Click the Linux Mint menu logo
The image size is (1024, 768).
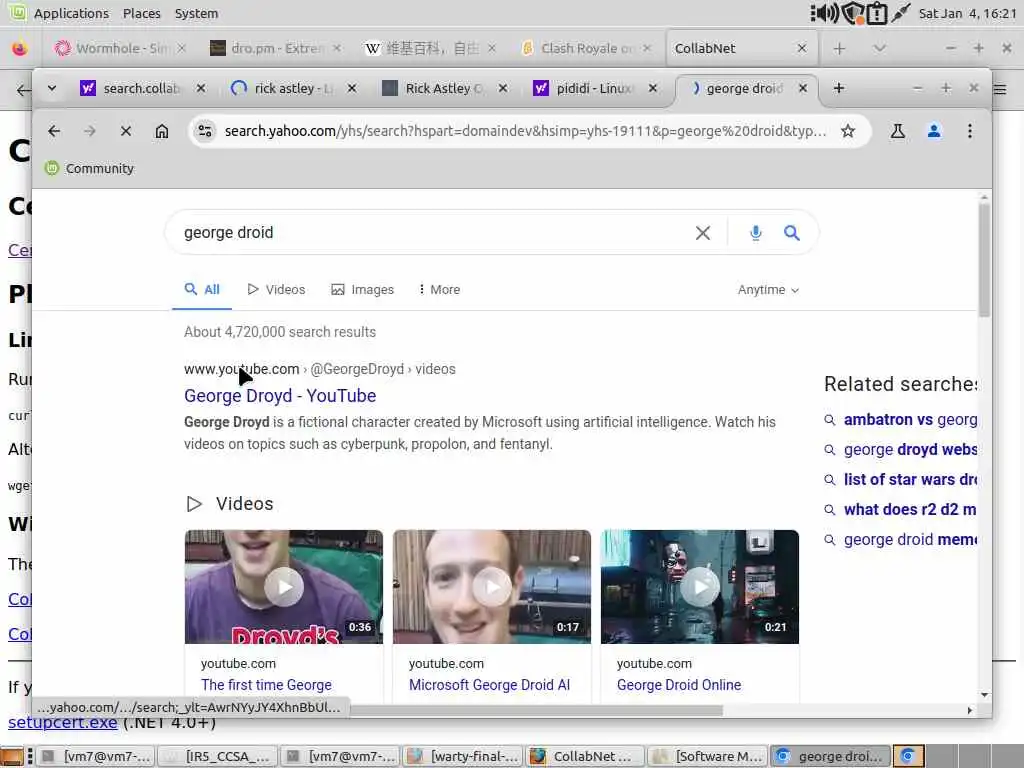tap(17, 12)
